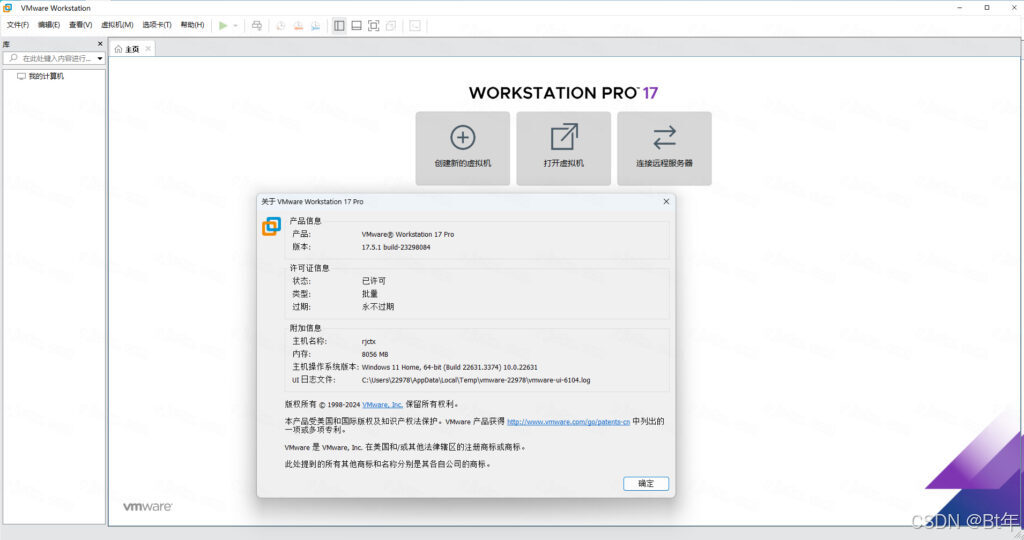Click the UI log file path text

pos(475,380)
